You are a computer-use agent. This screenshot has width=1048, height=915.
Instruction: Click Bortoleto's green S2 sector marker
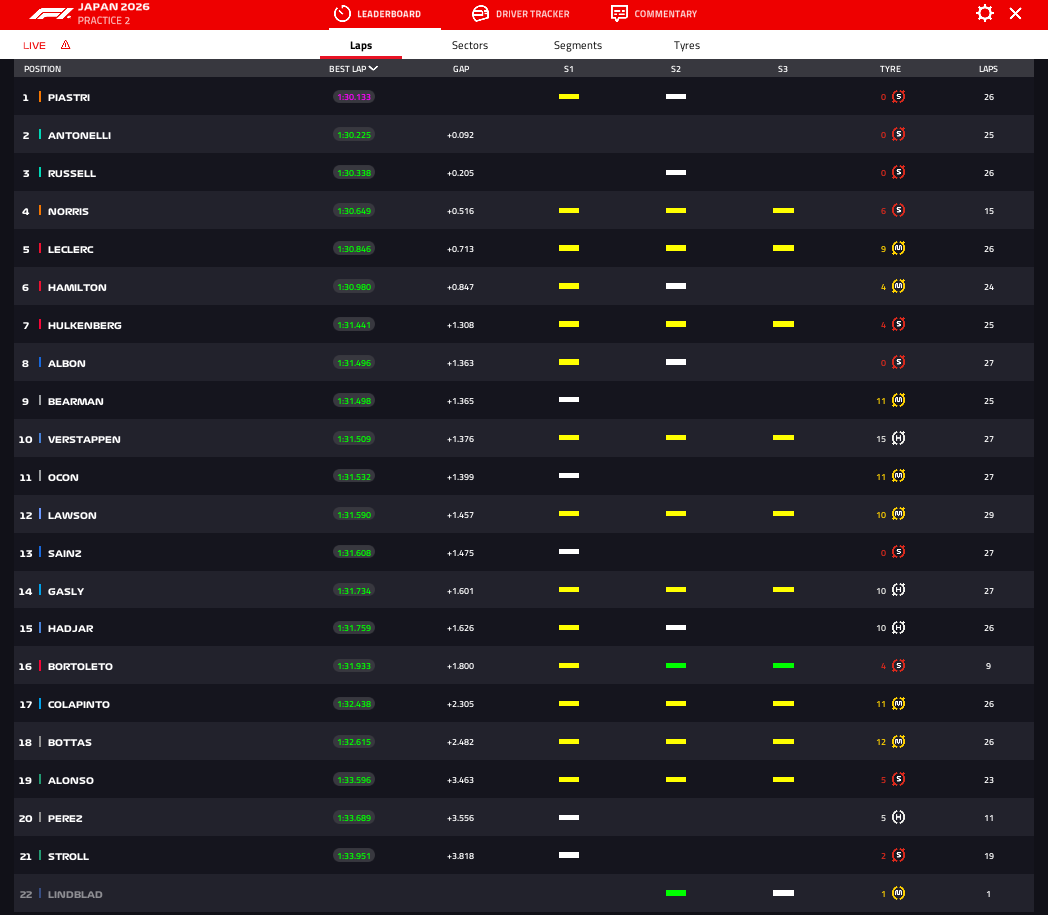point(676,666)
